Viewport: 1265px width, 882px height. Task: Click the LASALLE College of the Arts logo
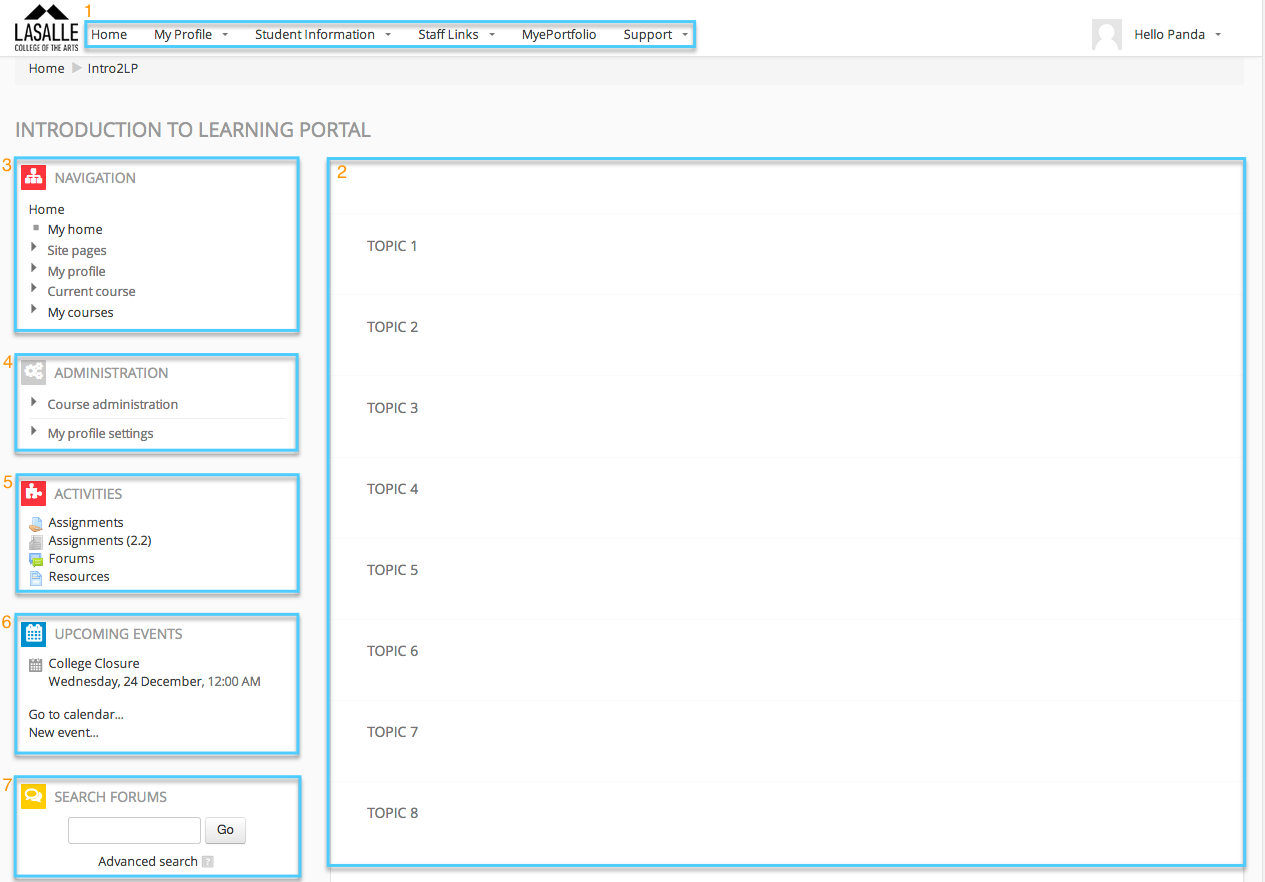click(46, 29)
